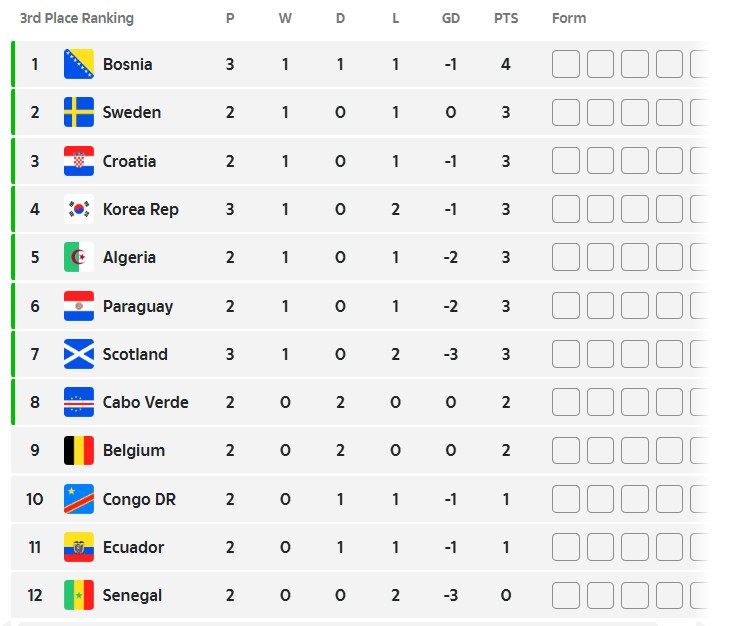Screen dimensions: 731x626
Task: Click the Cabo Verde flag icon
Action: point(79,402)
